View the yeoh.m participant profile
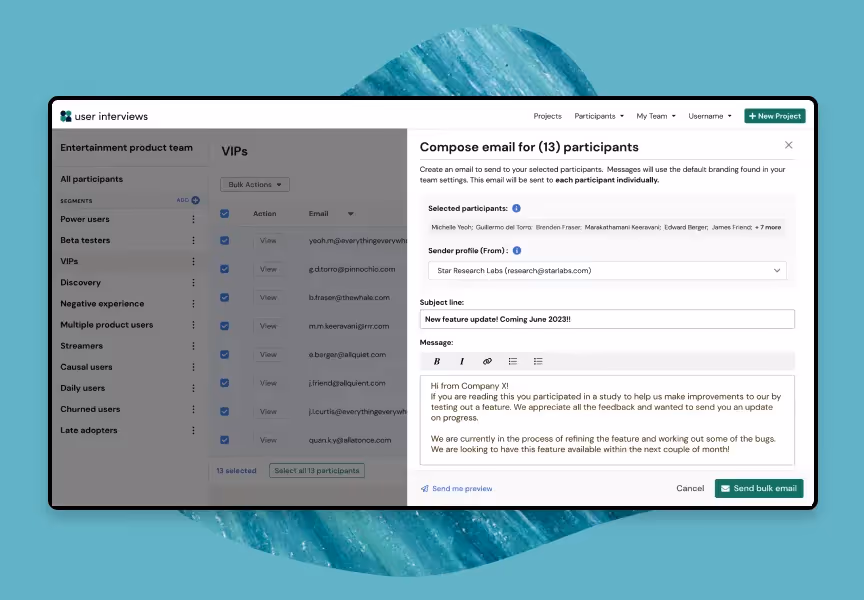864x600 pixels. coord(268,241)
